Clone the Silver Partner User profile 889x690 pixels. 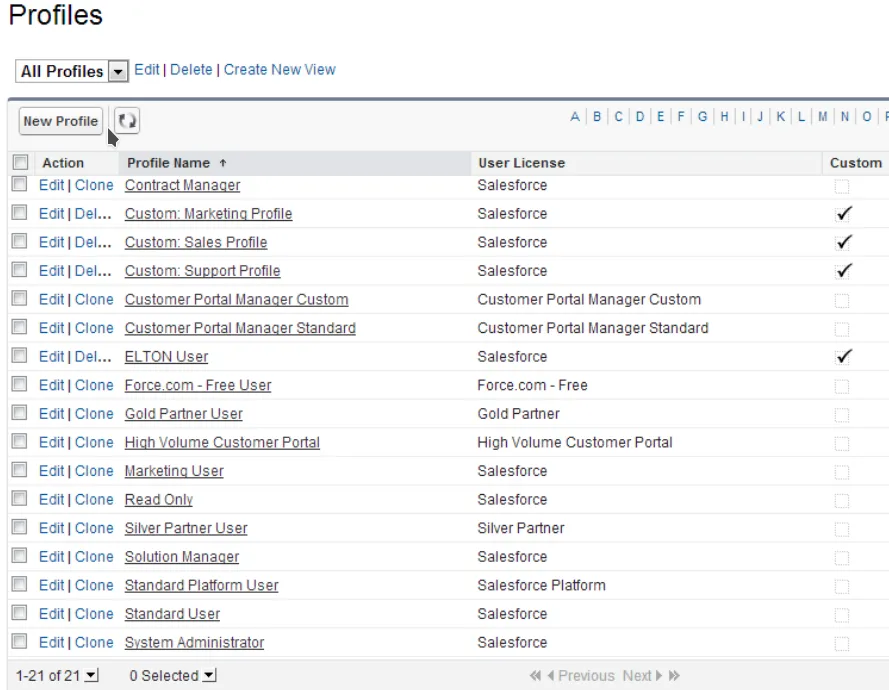[x=94, y=528]
